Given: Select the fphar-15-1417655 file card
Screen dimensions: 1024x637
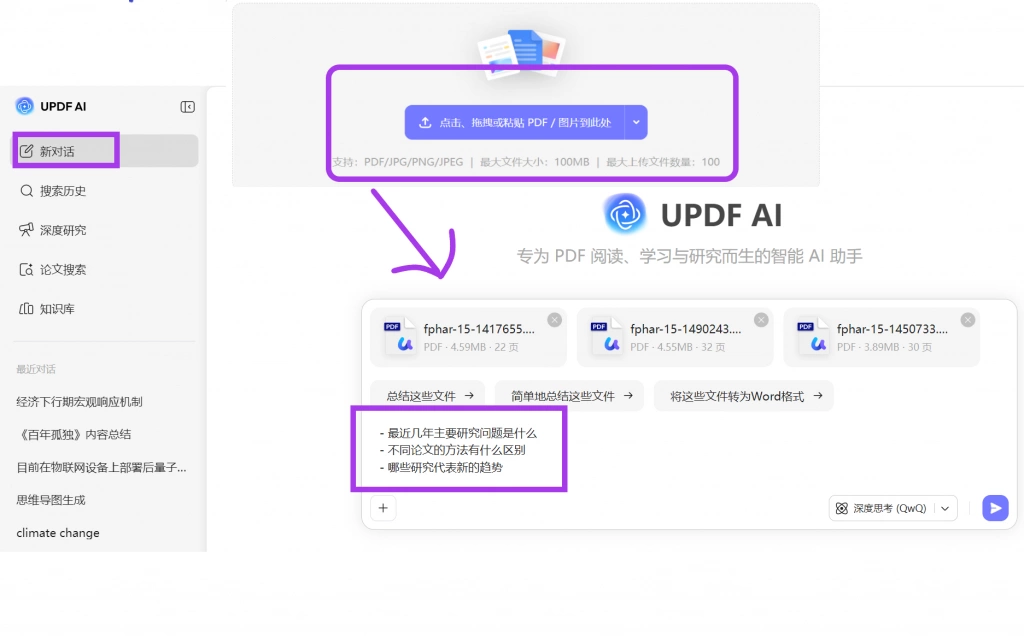Looking at the screenshot, I should point(468,337).
